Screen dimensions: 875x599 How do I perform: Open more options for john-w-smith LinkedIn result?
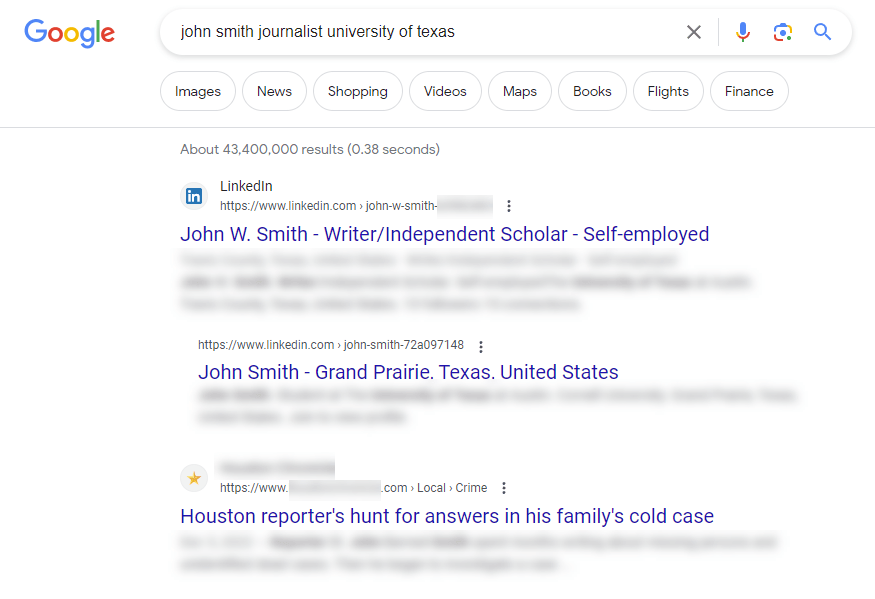coord(509,206)
